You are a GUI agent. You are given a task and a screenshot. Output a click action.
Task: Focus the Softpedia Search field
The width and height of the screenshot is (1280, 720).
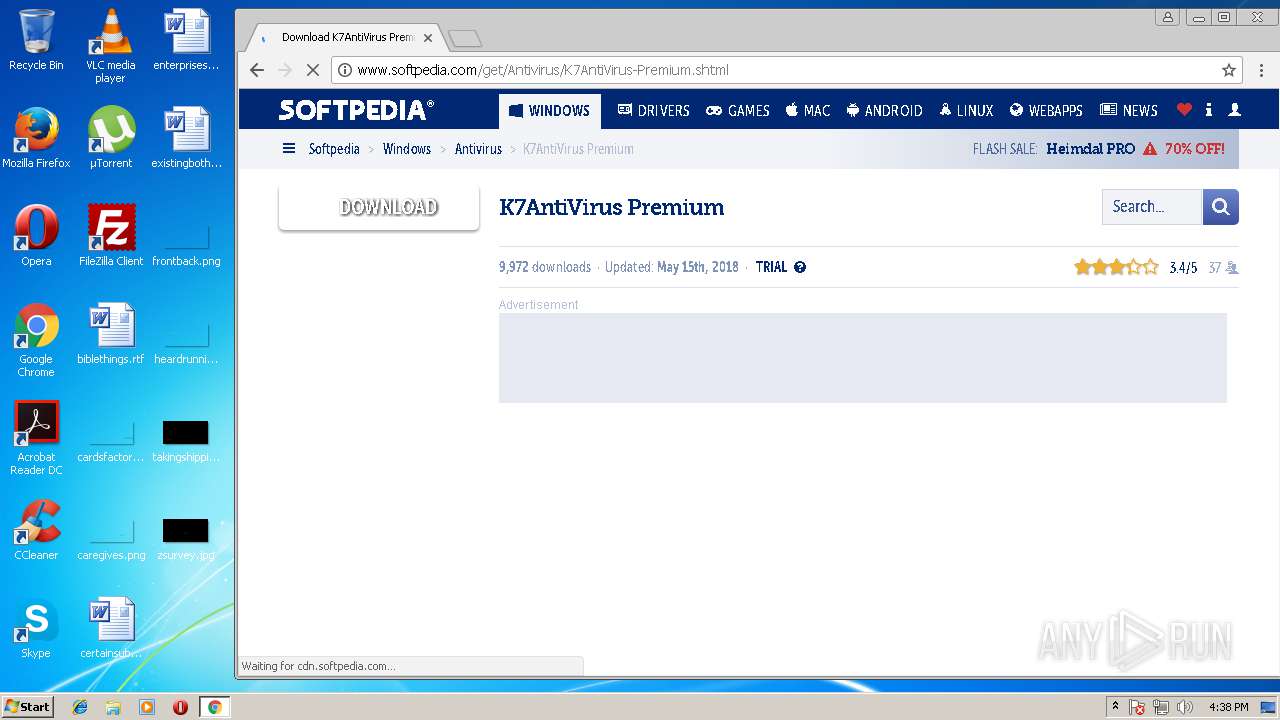click(x=1152, y=207)
